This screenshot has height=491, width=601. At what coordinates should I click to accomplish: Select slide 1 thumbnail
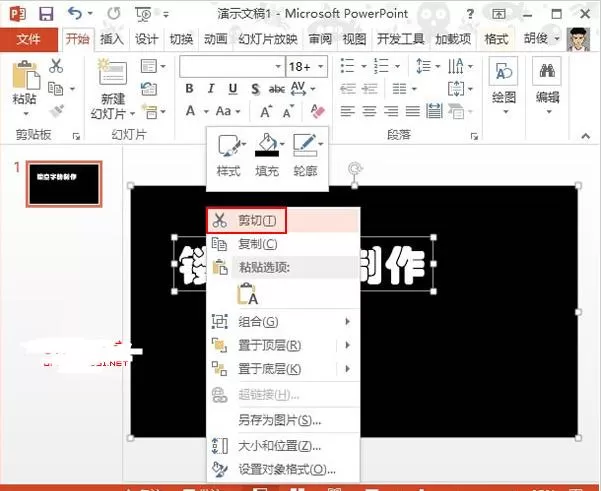[x=64, y=184]
